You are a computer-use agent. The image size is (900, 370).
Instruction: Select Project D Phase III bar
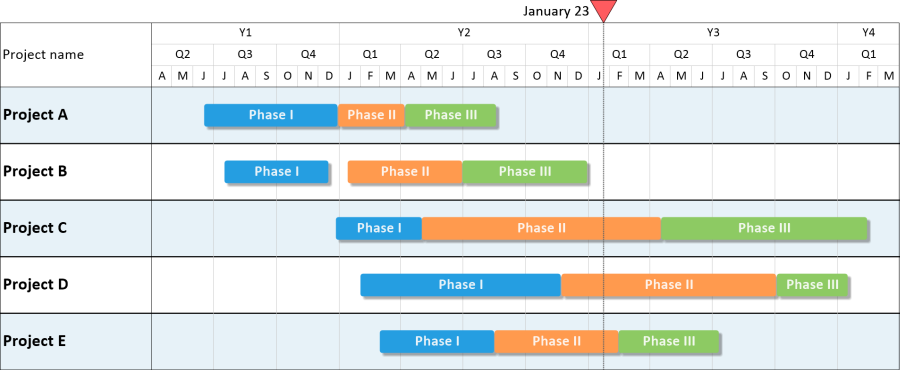click(x=812, y=285)
